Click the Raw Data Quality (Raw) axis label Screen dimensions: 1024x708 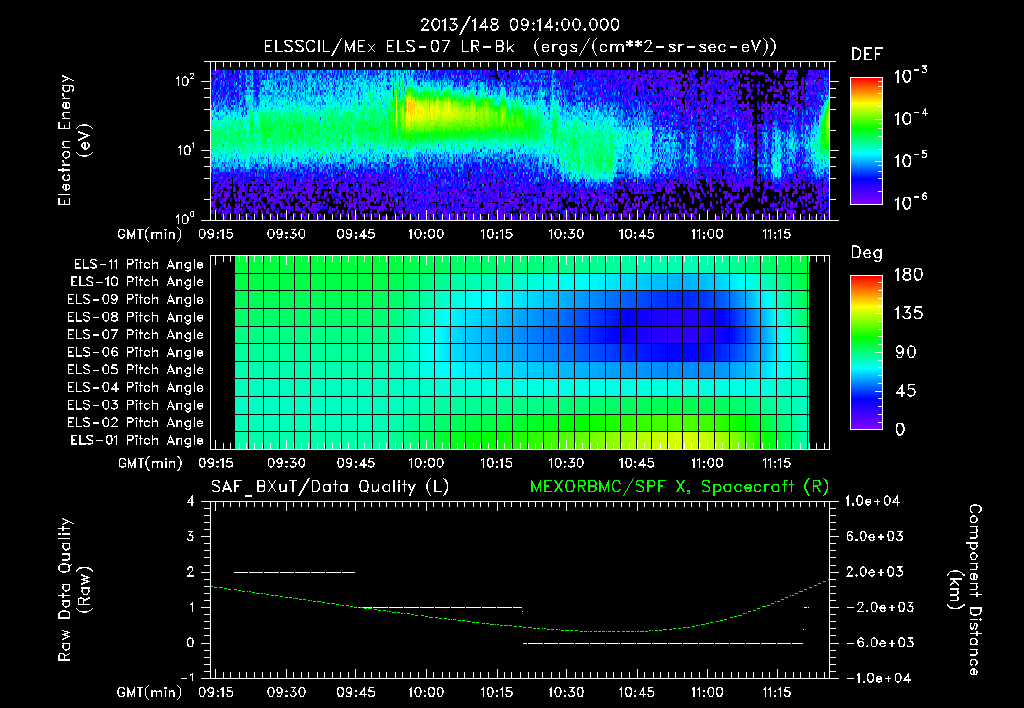[x=74, y=590]
